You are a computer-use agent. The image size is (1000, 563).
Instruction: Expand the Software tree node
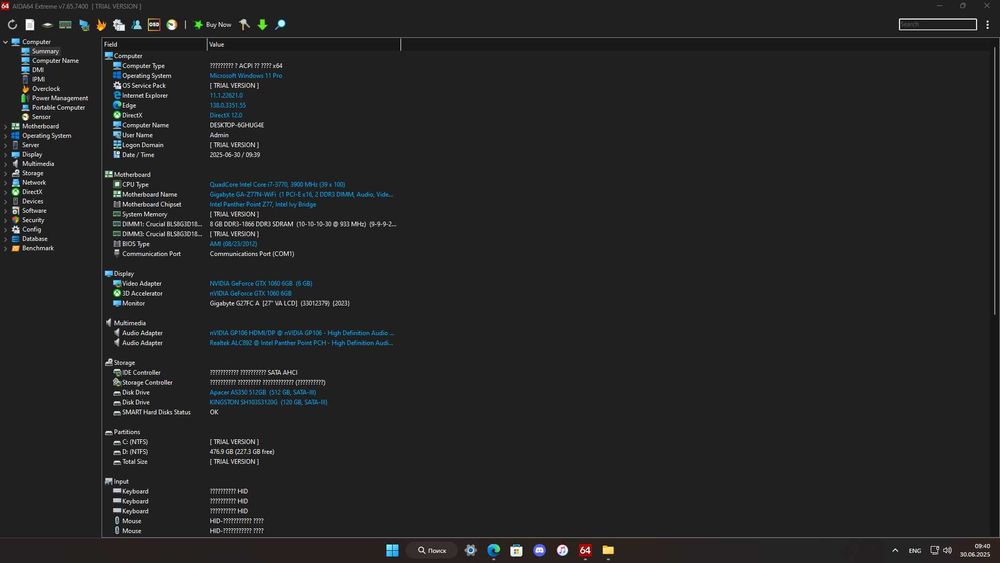click(6, 210)
